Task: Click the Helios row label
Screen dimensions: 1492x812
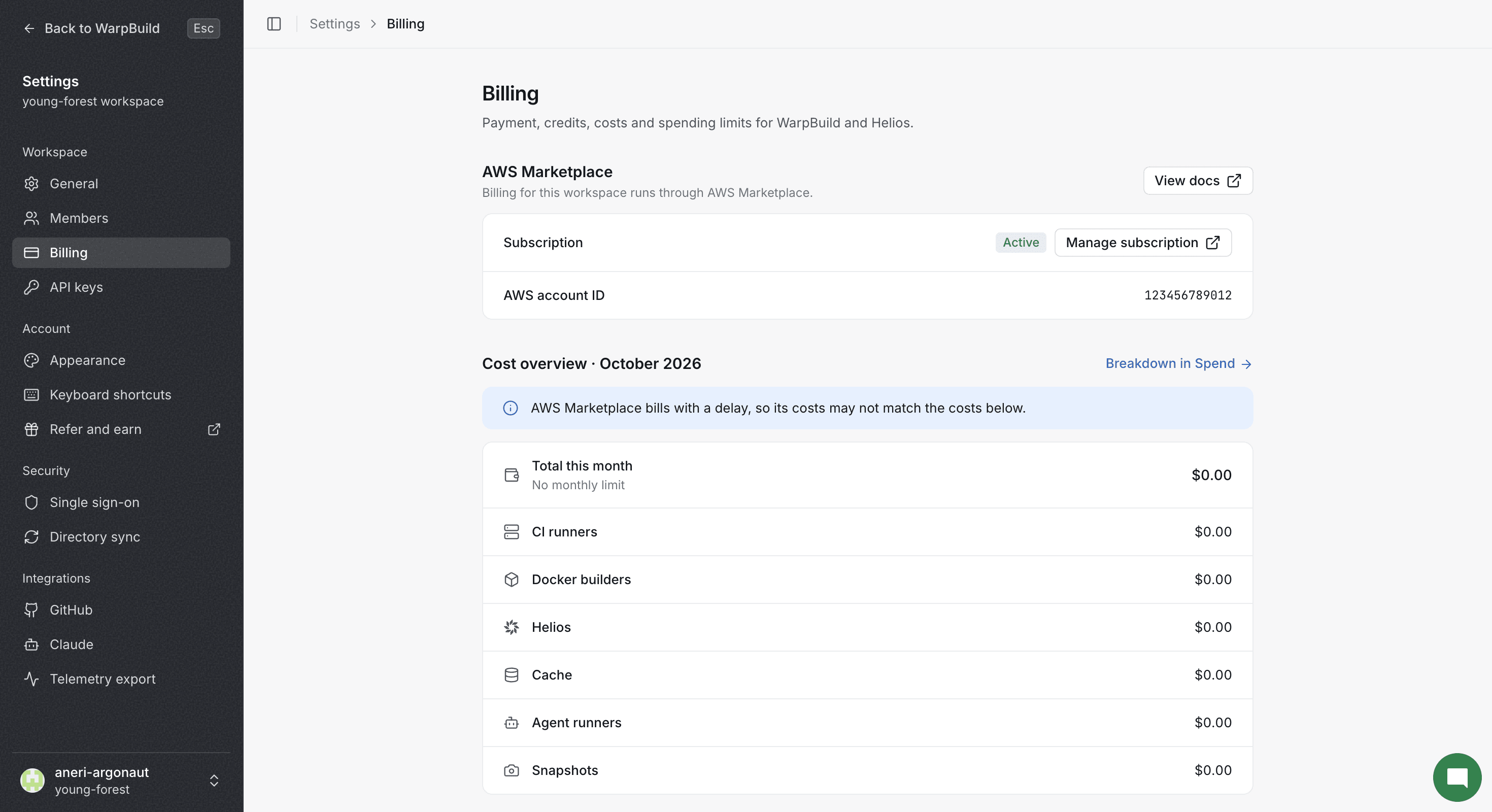Action: tap(551, 627)
